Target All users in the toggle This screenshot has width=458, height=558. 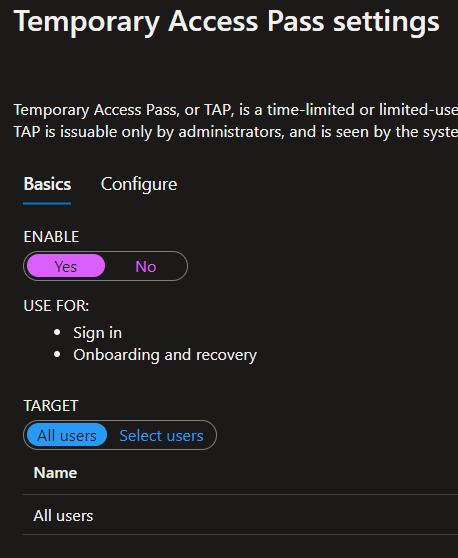coord(67,435)
